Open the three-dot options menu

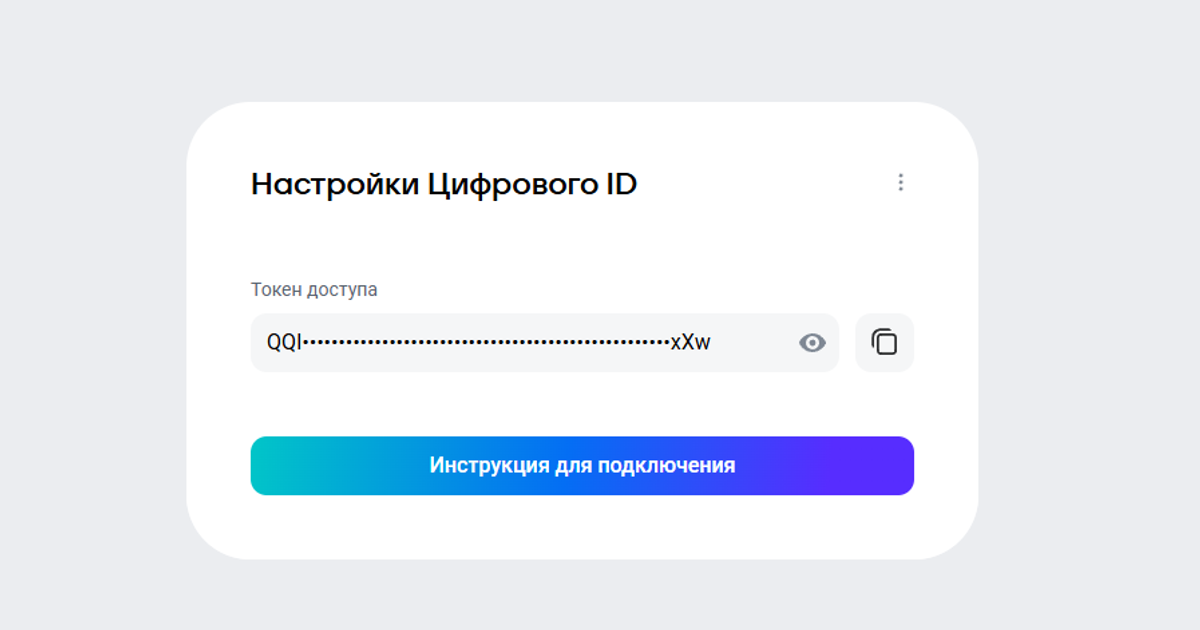900,182
